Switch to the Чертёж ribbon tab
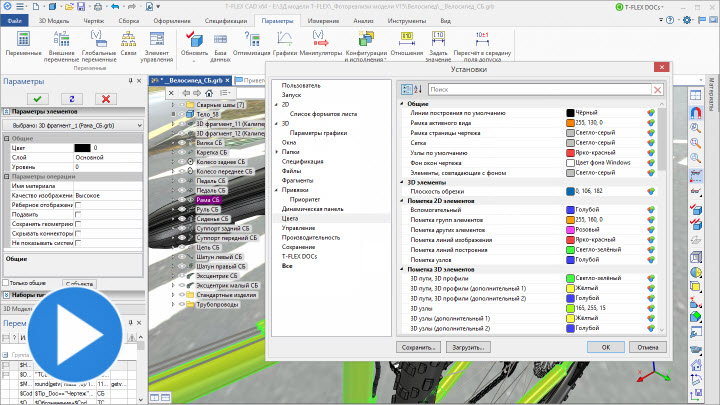The width and height of the screenshot is (720, 405). click(x=94, y=21)
